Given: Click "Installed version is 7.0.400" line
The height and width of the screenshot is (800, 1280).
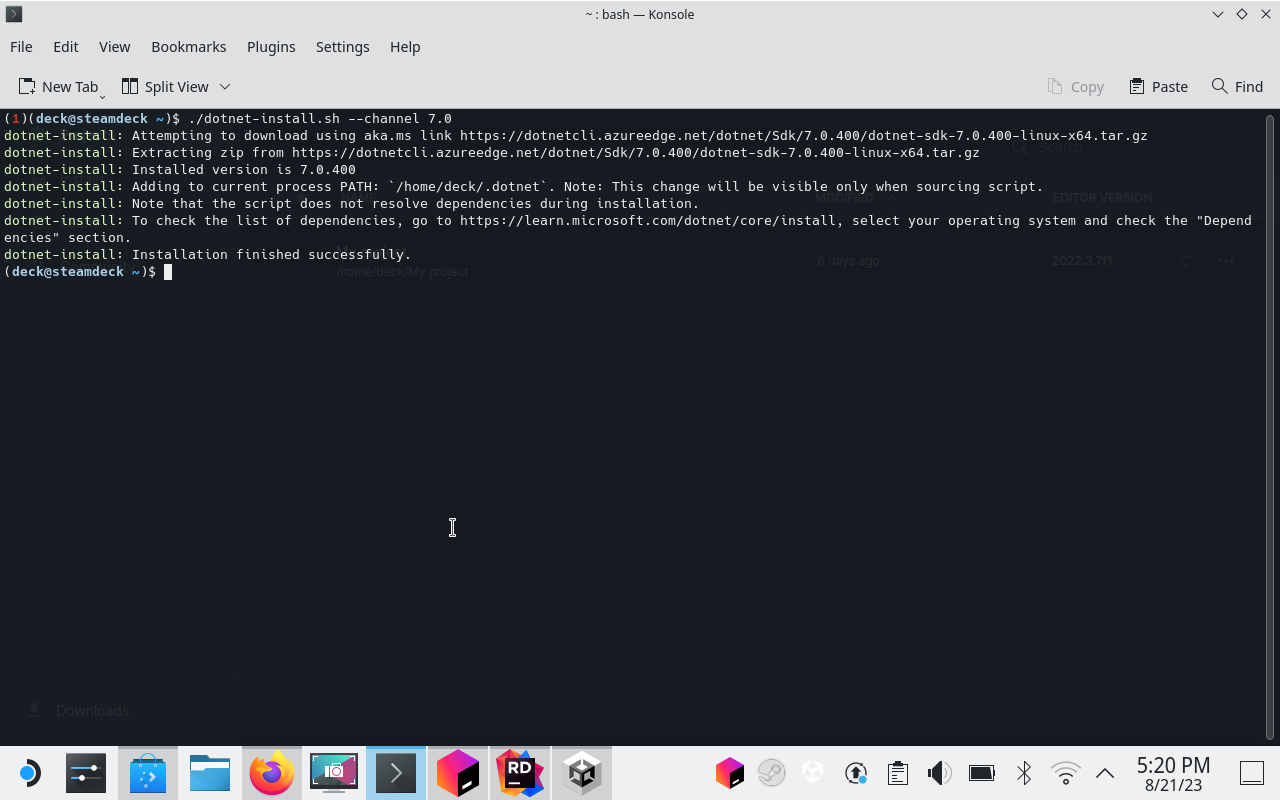Looking at the screenshot, I should click(x=244, y=169).
